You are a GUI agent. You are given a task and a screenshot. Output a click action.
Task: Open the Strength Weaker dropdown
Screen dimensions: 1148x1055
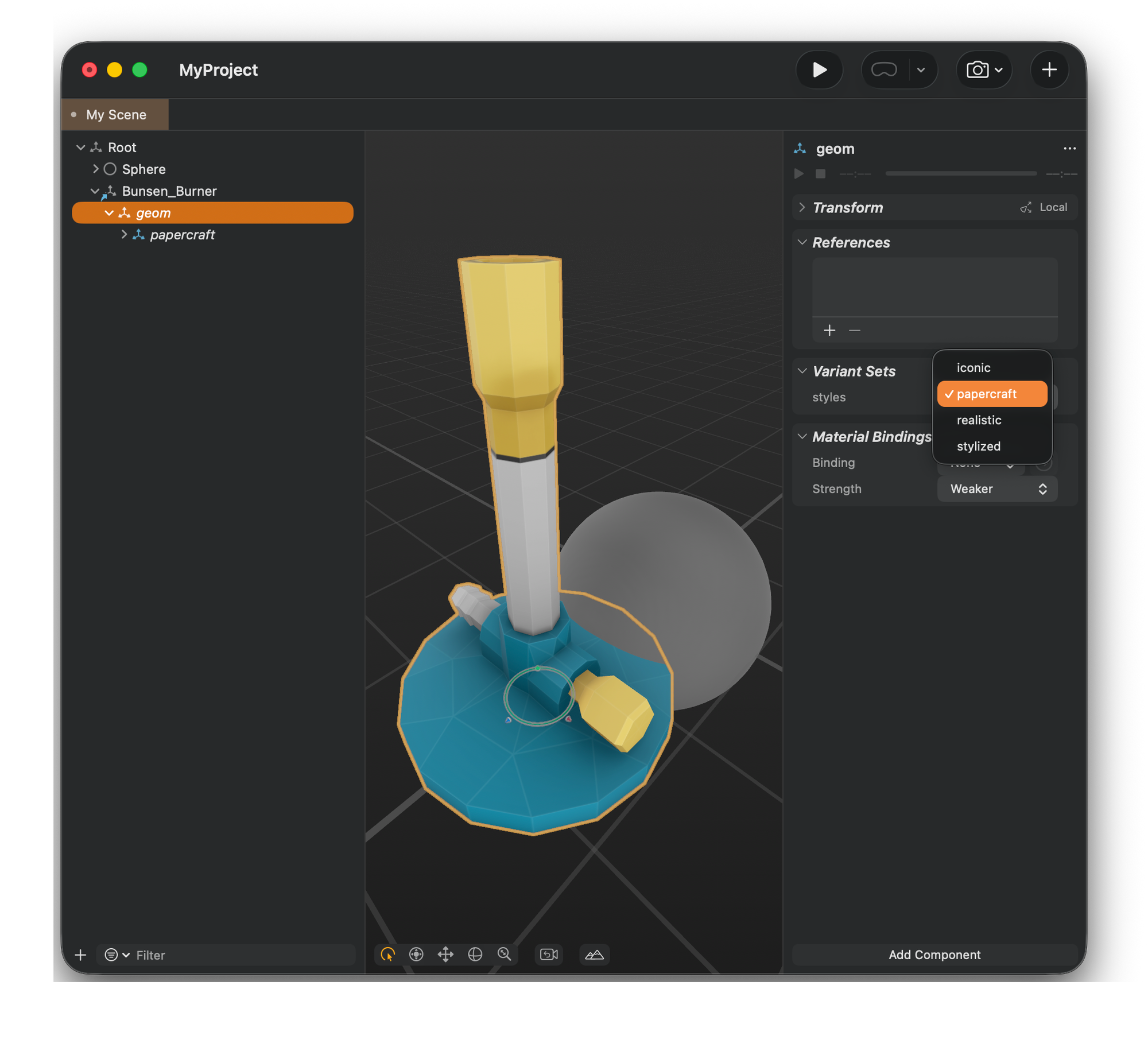[997, 489]
